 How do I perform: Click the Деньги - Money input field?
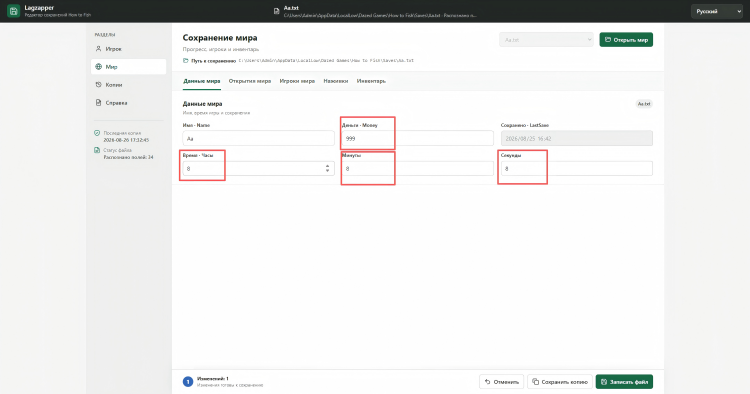click(x=418, y=138)
